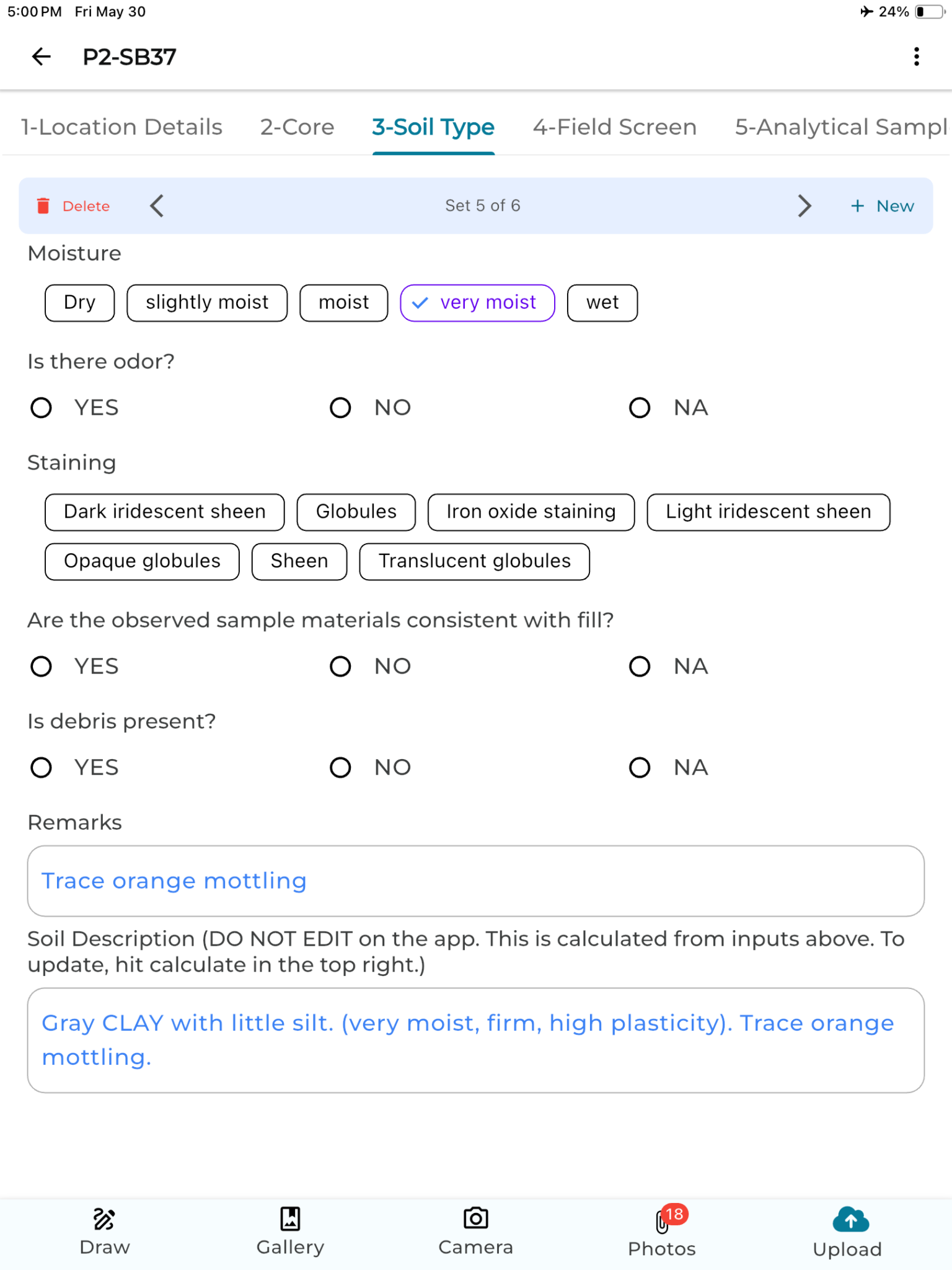This screenshot has height=1270, width=952.
Task: Open the three-dot overflow menu
Action: tap(916, 57)
